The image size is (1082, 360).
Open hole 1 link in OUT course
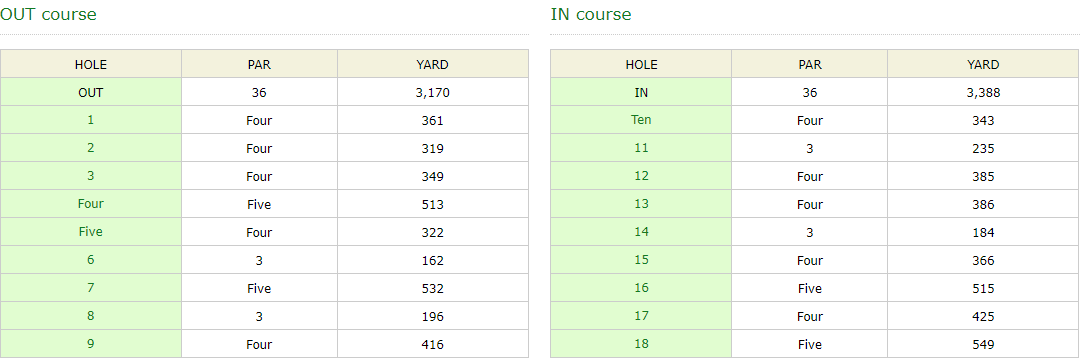(x=90, y=120)
